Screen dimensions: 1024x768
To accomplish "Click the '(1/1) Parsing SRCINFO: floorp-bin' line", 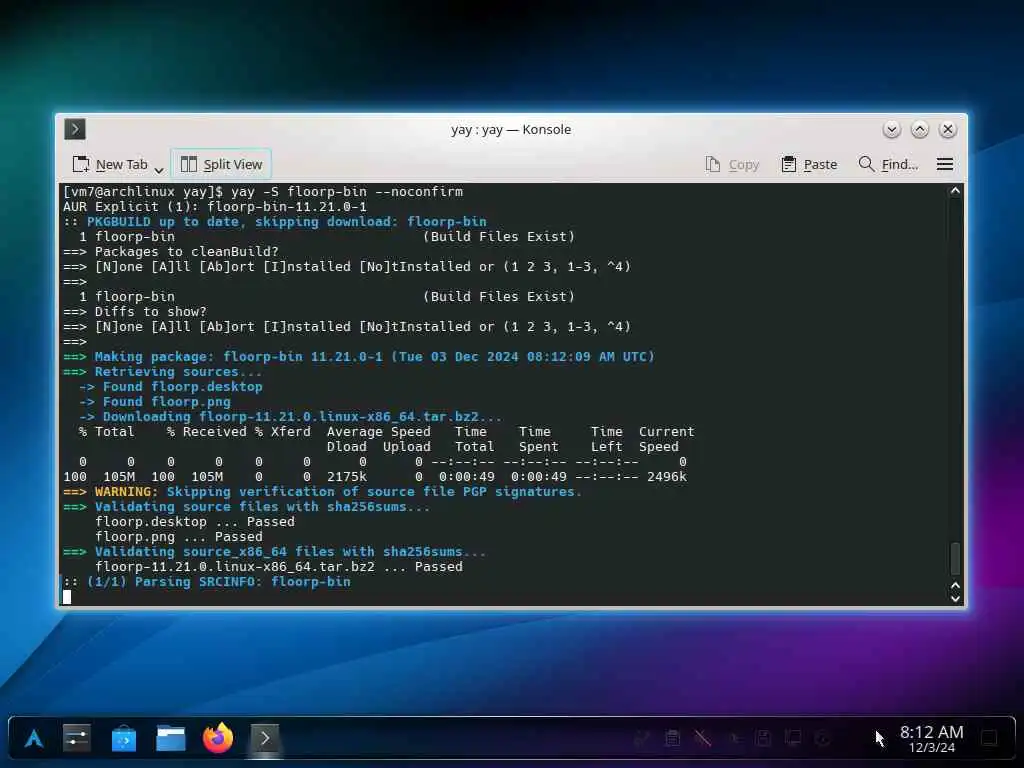I will (207, 582).
